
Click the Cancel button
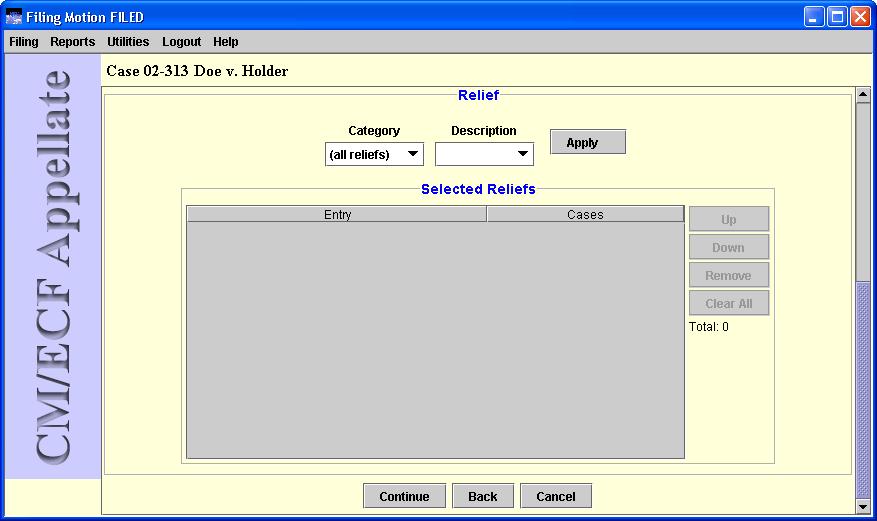point(556,496)
